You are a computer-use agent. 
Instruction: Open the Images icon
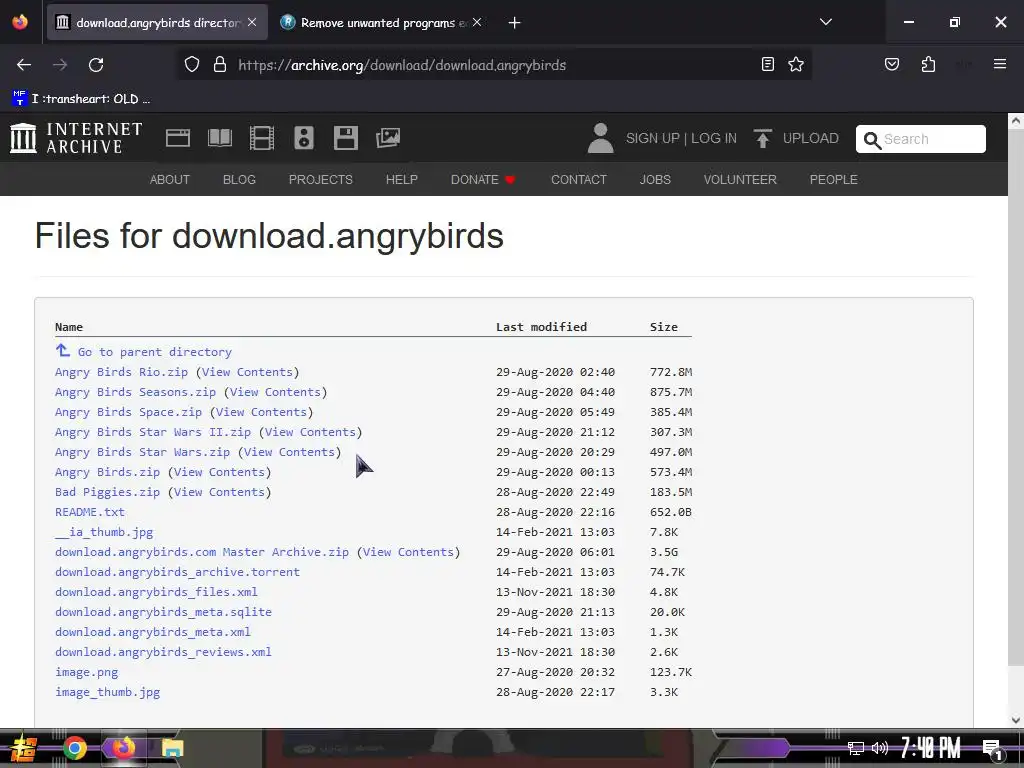click(x=388, y=138)
